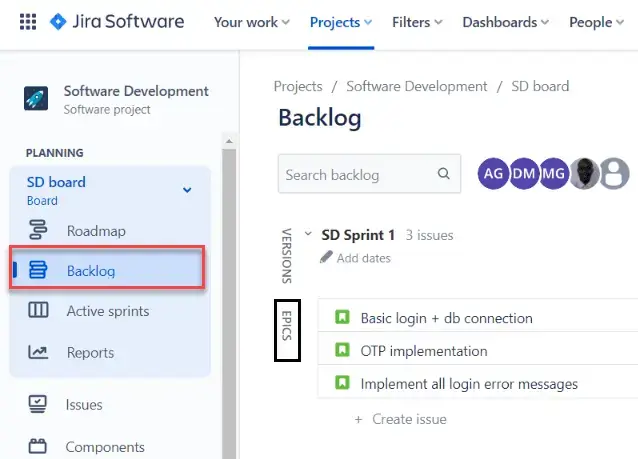Open the EPICS side panel
638x459 pixels.
coord(287,330)
